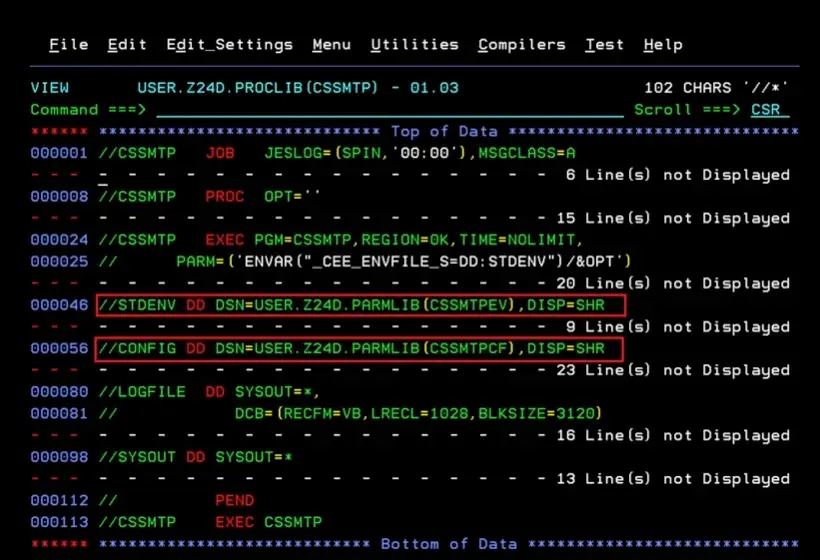This screenshot has width=820, height=560.
Task: Click the Bottom of Data marker line
Action: coord(414,544)
